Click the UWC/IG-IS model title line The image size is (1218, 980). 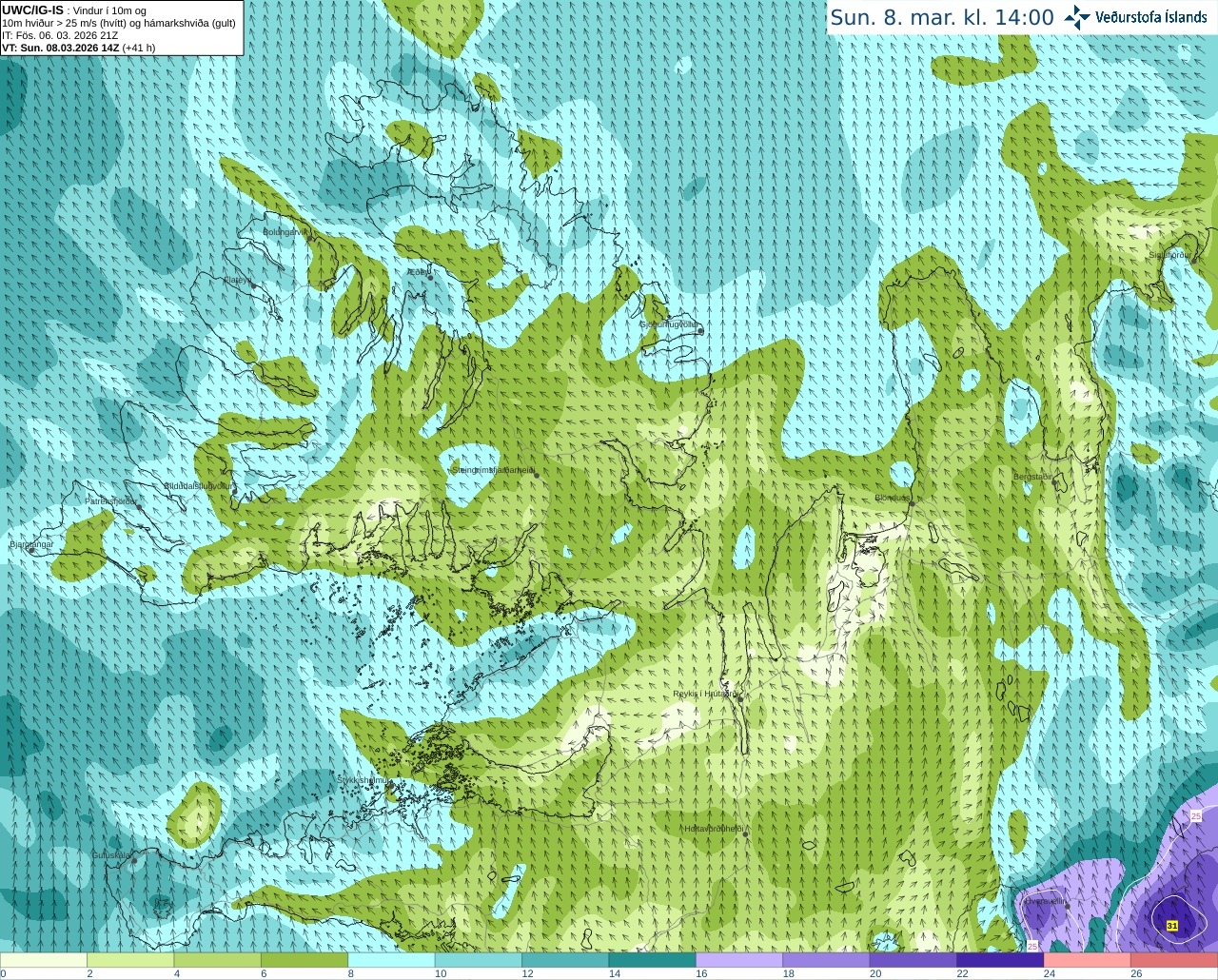click(x=74, y=10)
